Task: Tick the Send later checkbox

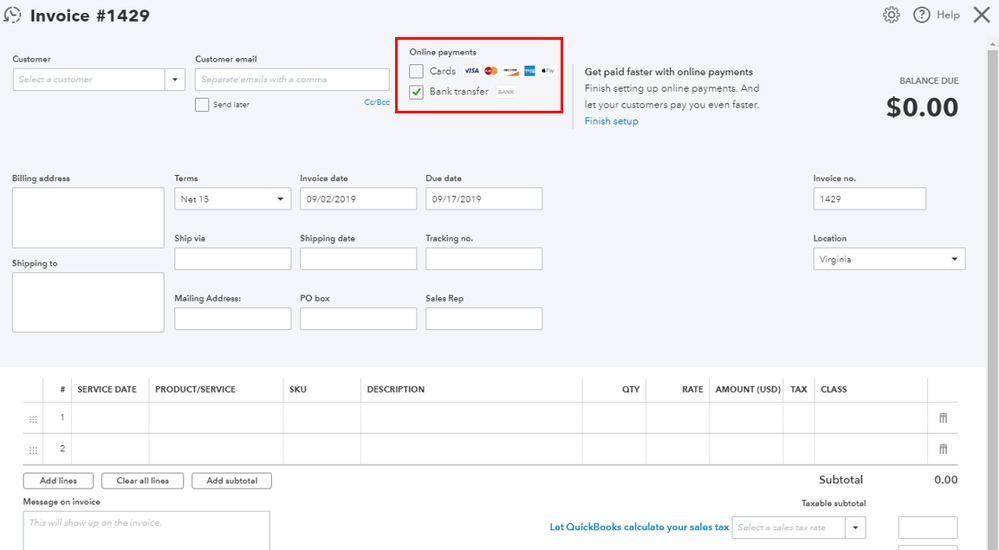Action: tap(202, 105)
